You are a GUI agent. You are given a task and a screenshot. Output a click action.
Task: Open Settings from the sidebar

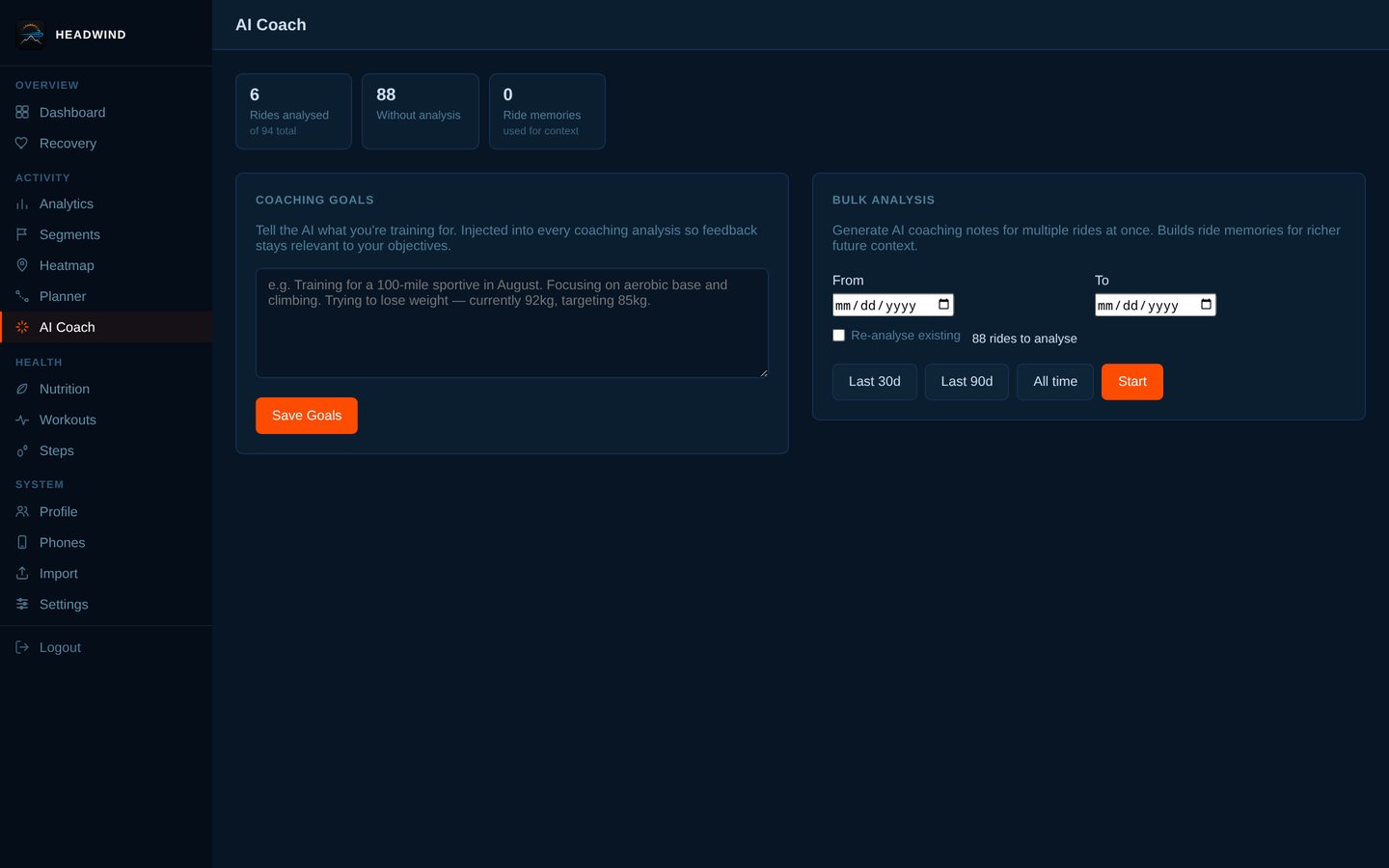(x=106, y=605)
